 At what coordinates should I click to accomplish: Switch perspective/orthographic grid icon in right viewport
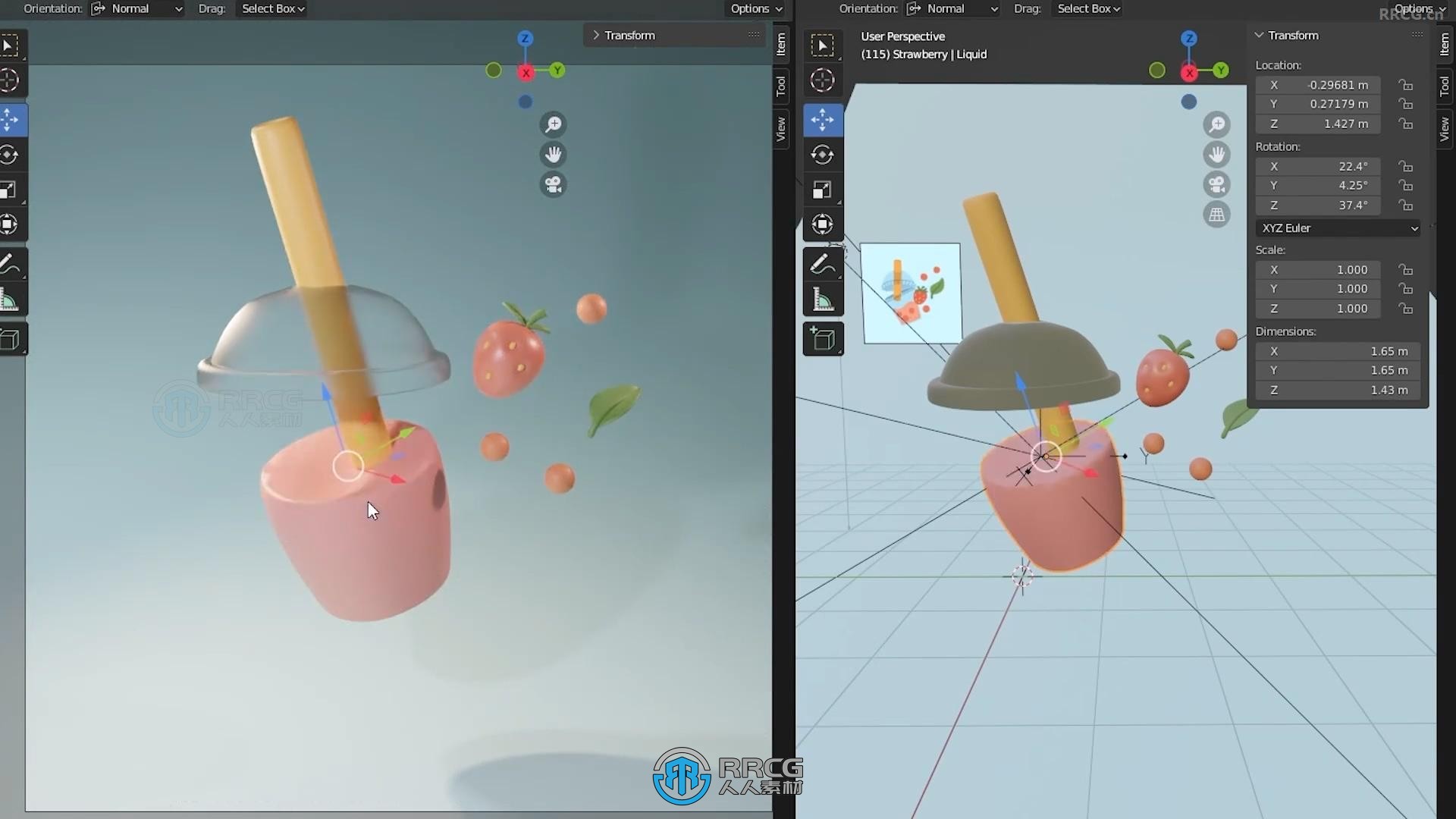[1217, 215]
